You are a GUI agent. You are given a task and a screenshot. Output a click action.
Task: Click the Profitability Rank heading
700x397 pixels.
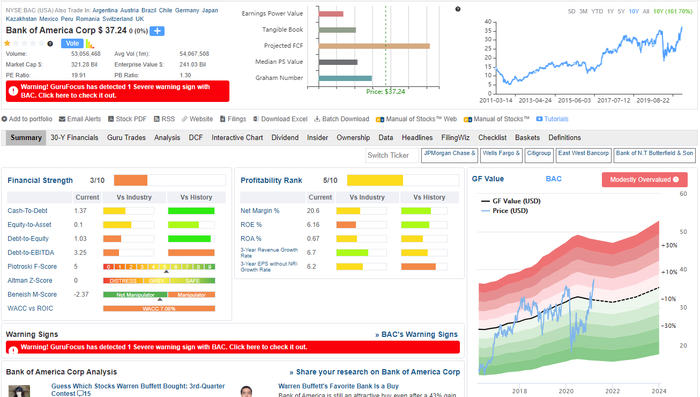pos(271,180)
